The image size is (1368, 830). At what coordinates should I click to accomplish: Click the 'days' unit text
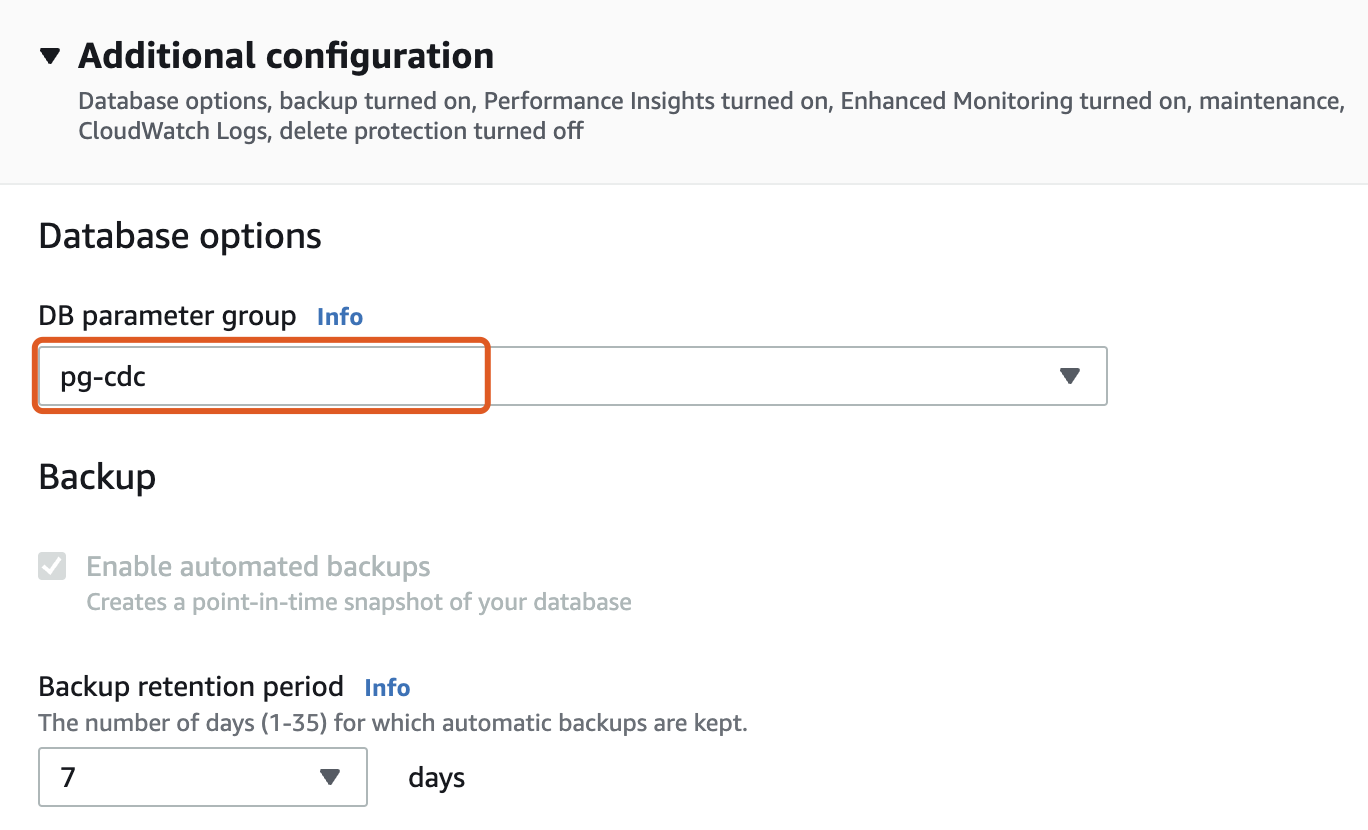(437, 778)
